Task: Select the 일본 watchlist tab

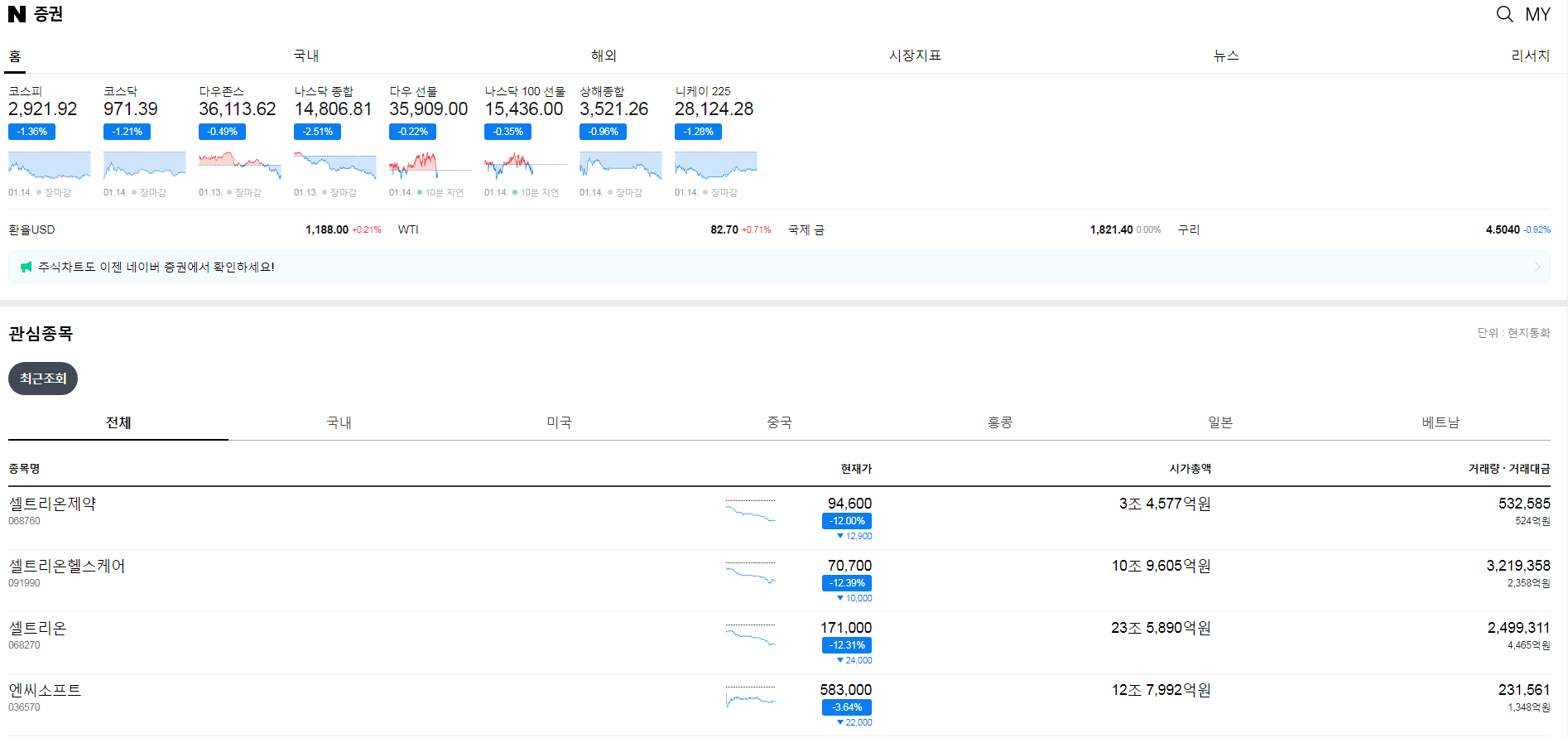Action: [1220, 422]
